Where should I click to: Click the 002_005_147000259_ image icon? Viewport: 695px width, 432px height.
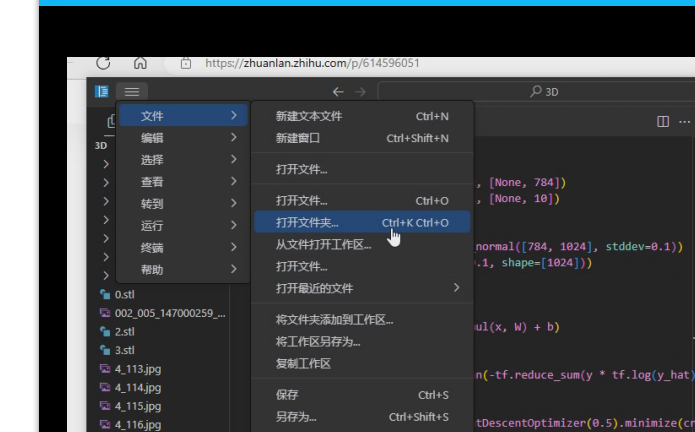click(x=105, y=313)
